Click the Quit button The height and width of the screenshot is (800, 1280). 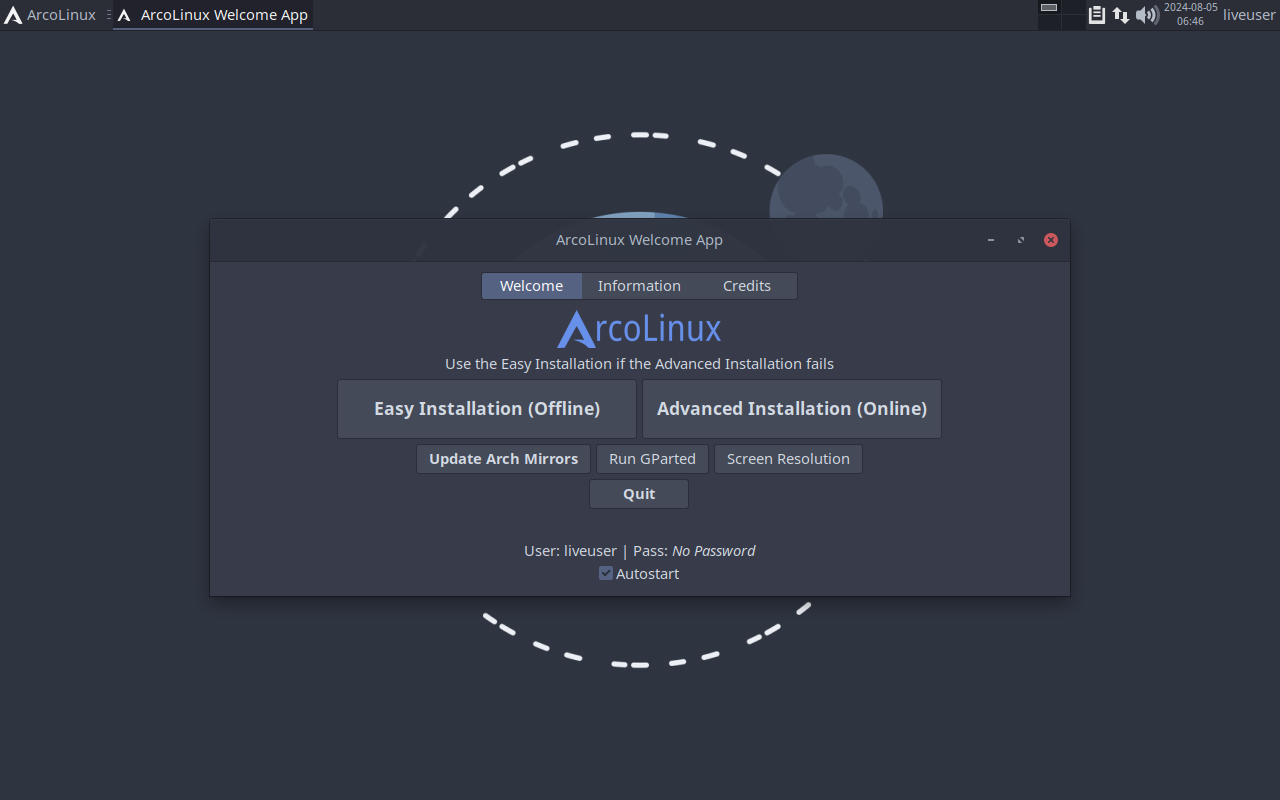coord(639,494)
